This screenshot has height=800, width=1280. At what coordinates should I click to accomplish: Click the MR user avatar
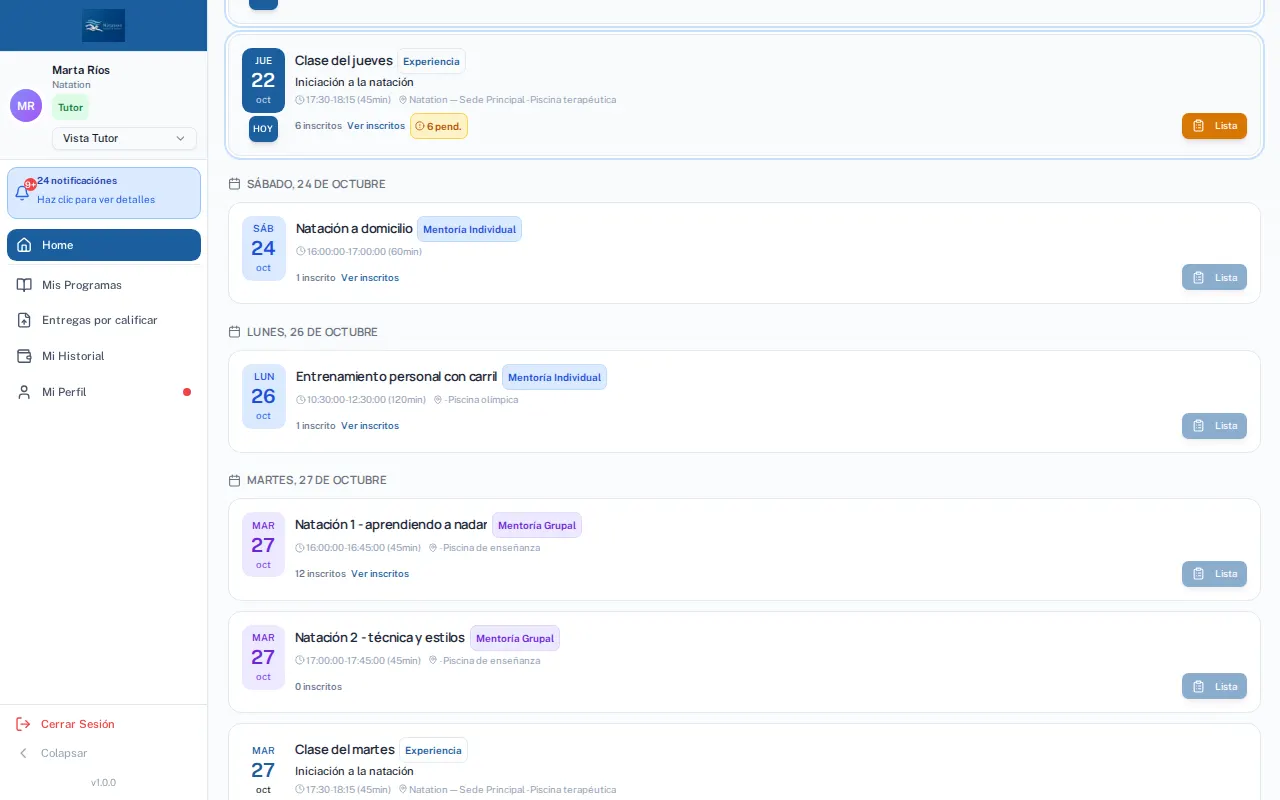click(x=26, y=106)
